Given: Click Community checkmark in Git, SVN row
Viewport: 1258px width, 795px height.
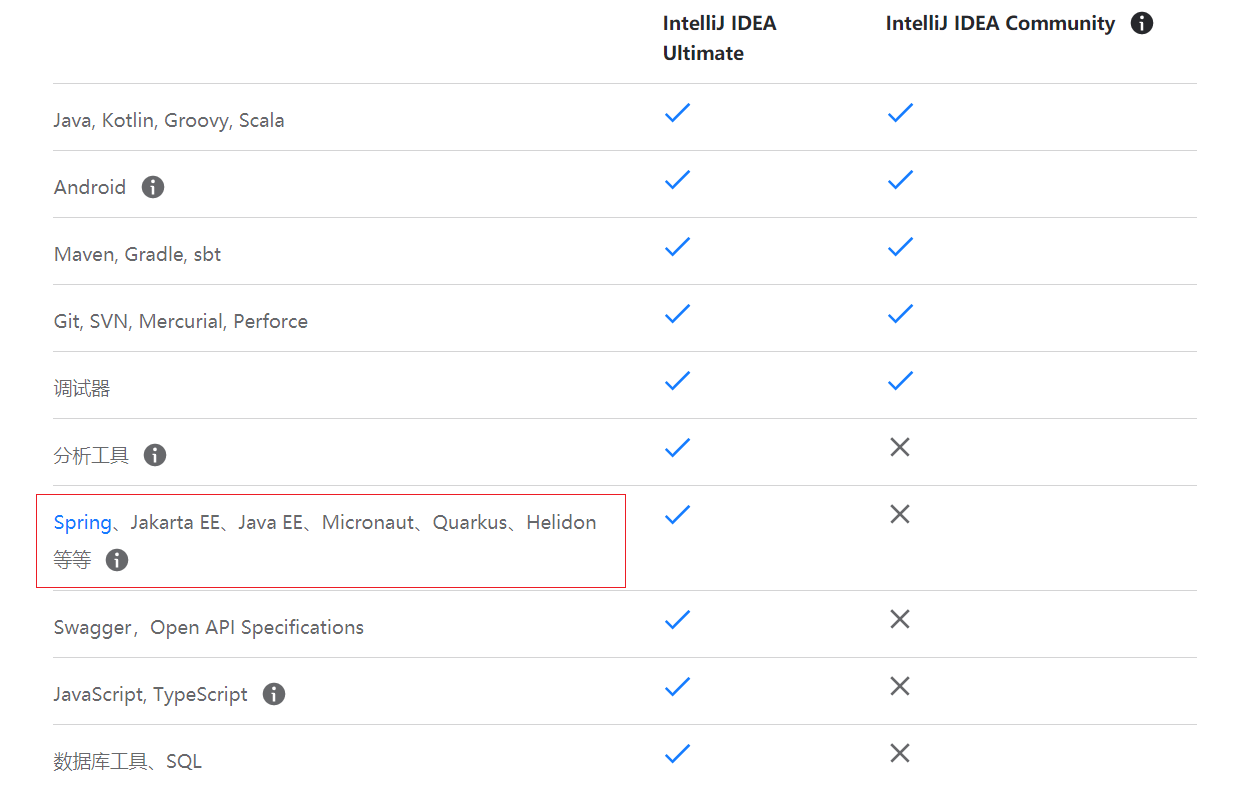Looking at the screenshot, I should [x=900, y=314].
